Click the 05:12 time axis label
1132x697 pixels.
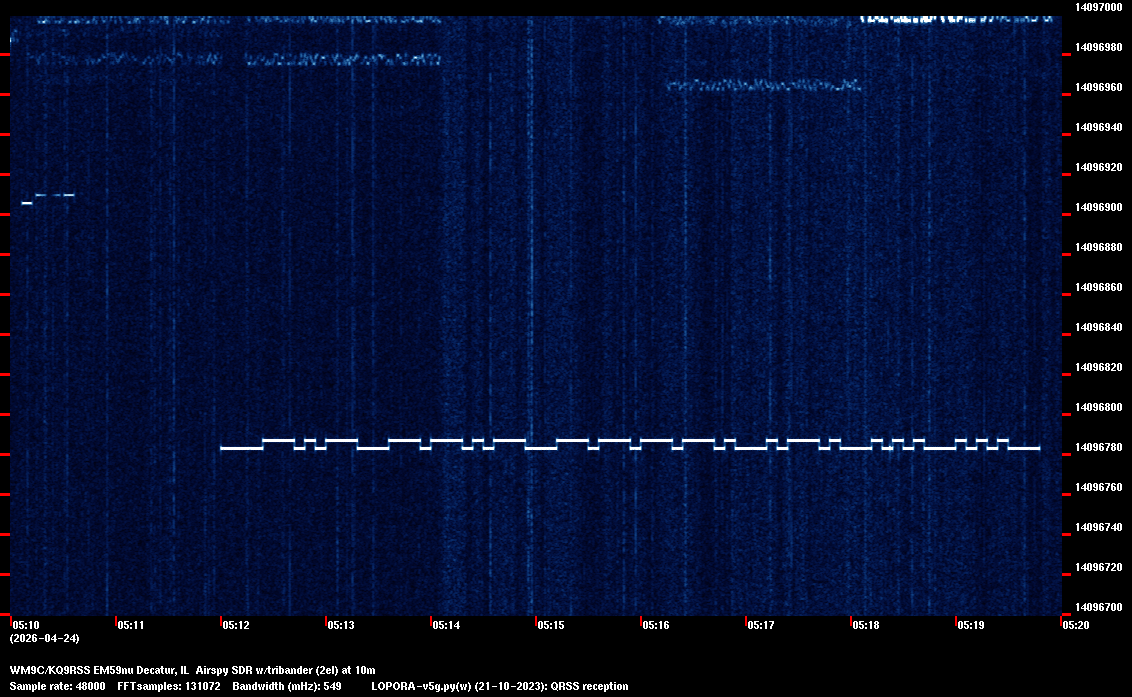point(236,625)
